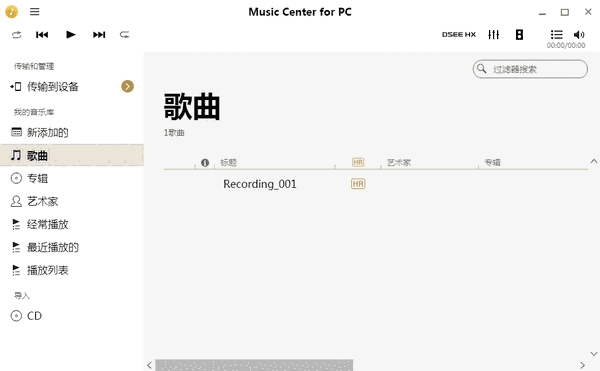Screen dimensions: 600x371
Task: Sort by 专辑 album column
Action: coord(492,163)
